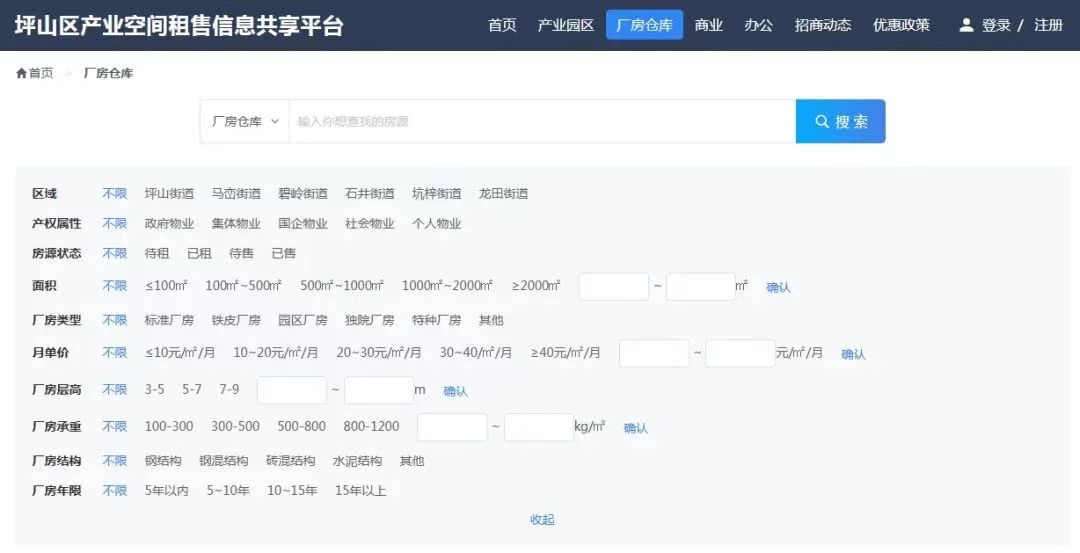Screen dimensions: 1080x553
Task: Select 待租 listing status filter
Action: click(157, 254)
